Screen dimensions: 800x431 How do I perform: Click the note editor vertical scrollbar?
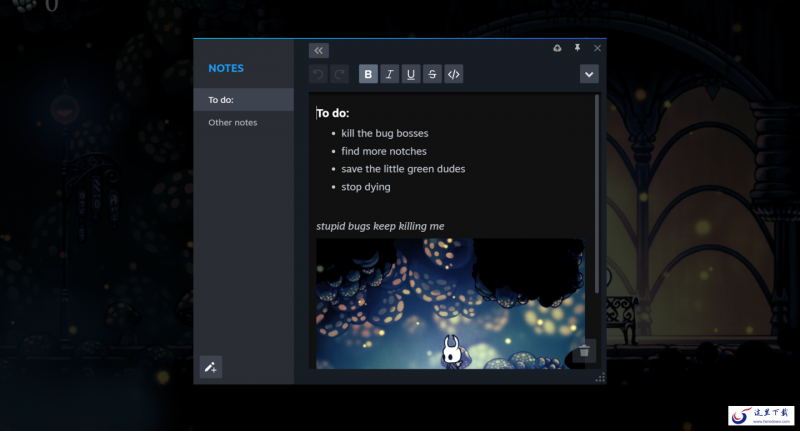596,194
